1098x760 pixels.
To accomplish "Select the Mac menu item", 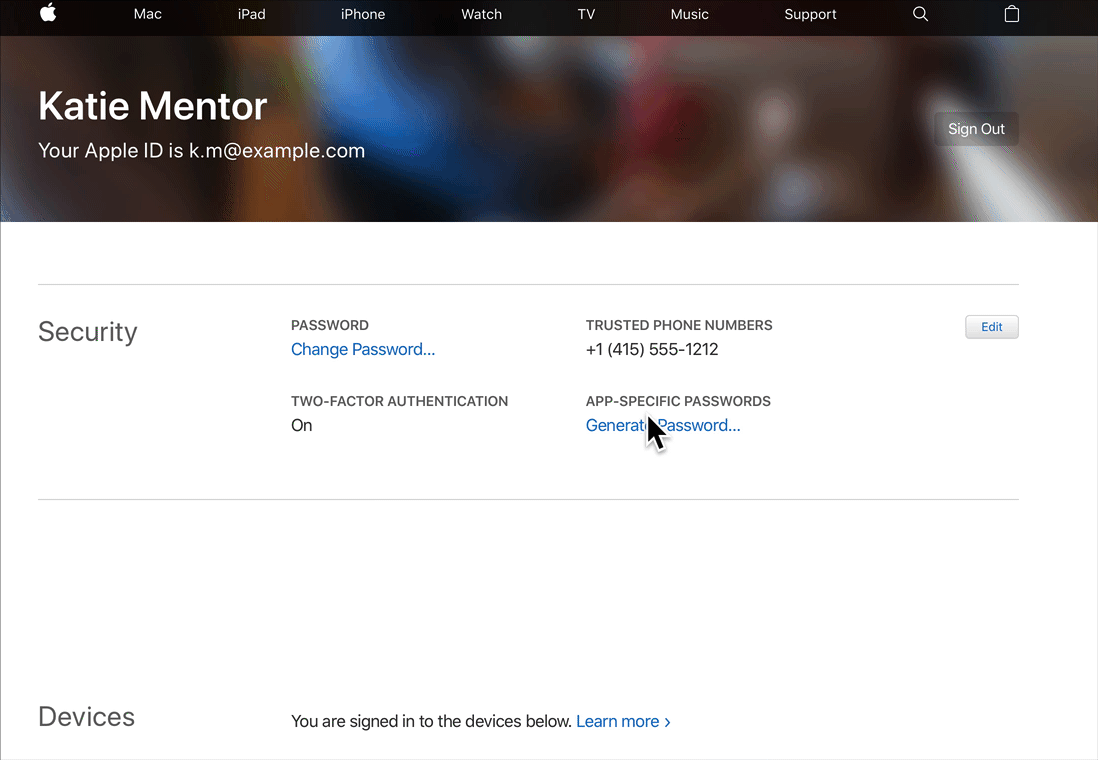I will pos(147,14).
